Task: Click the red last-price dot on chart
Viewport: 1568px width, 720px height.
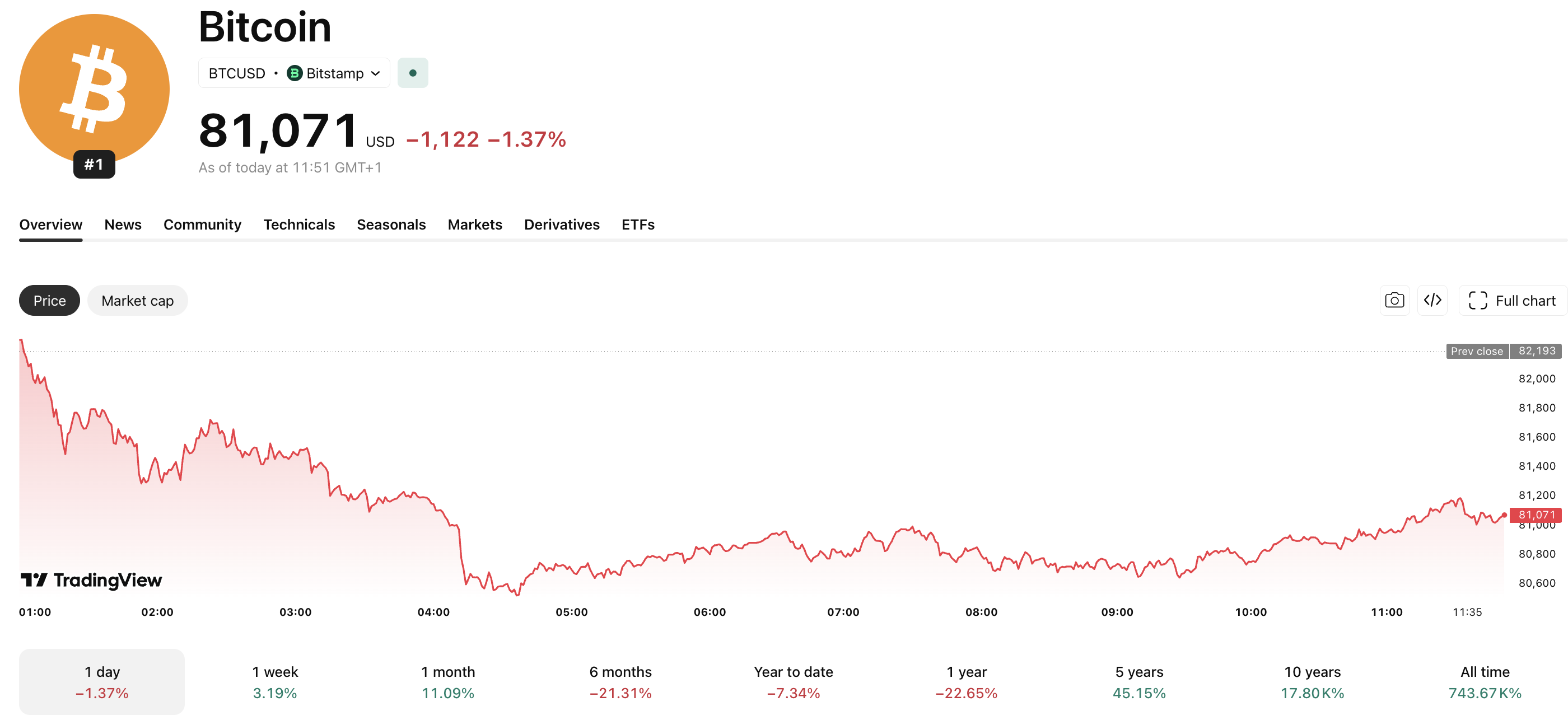Action: [x=1504, y=515]
